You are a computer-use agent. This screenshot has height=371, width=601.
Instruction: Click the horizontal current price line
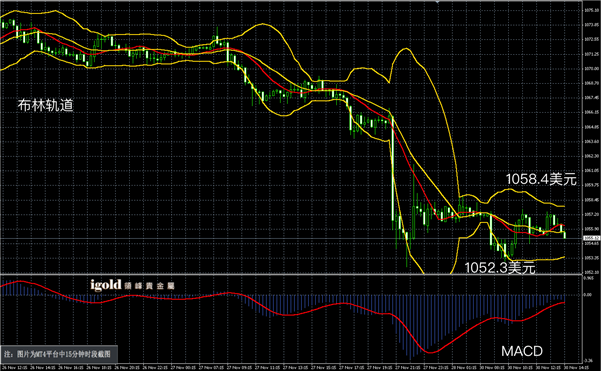(291, 238)
